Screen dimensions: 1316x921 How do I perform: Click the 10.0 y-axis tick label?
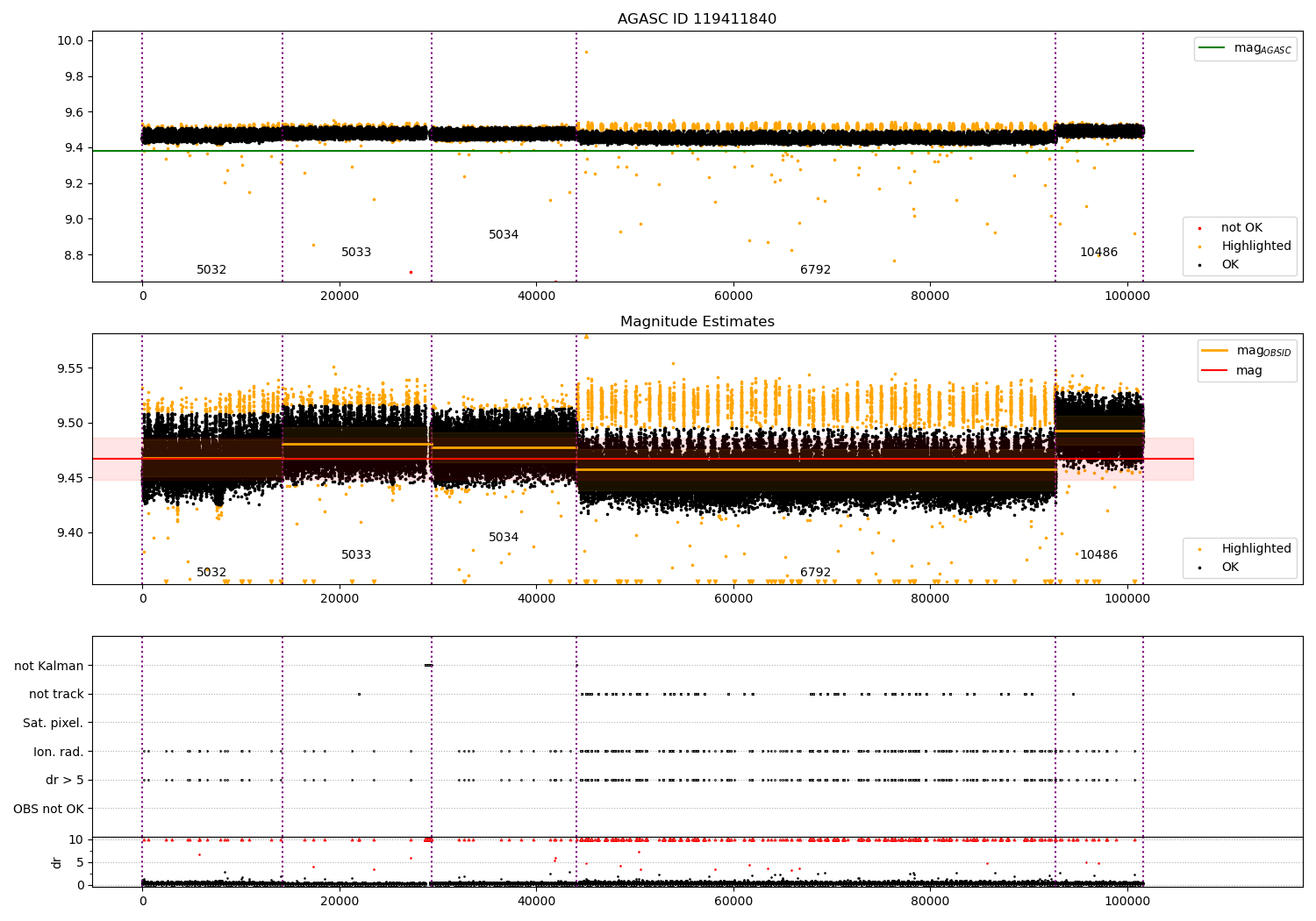click(x=71, y=40)
